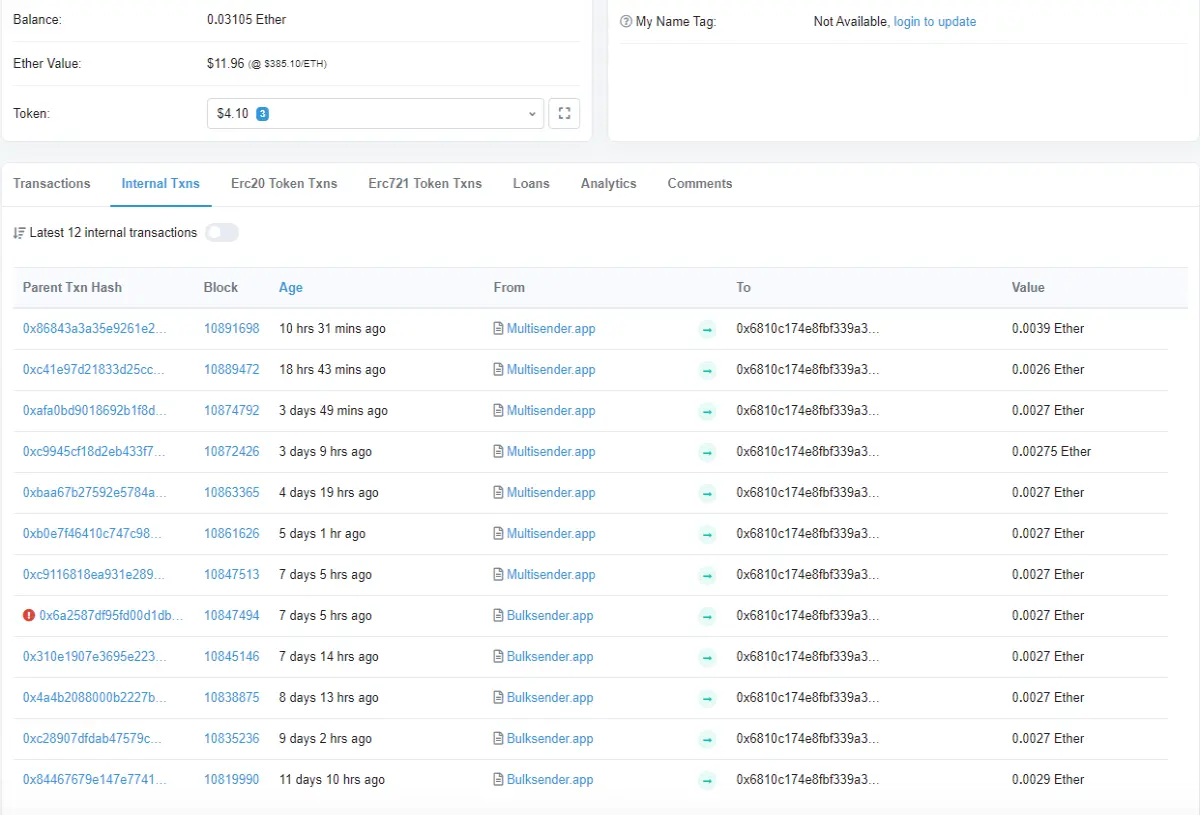Screen dimensions: 1200x815
Task: Open the Token $4.10 dropdown
Action: click(375, 114)
